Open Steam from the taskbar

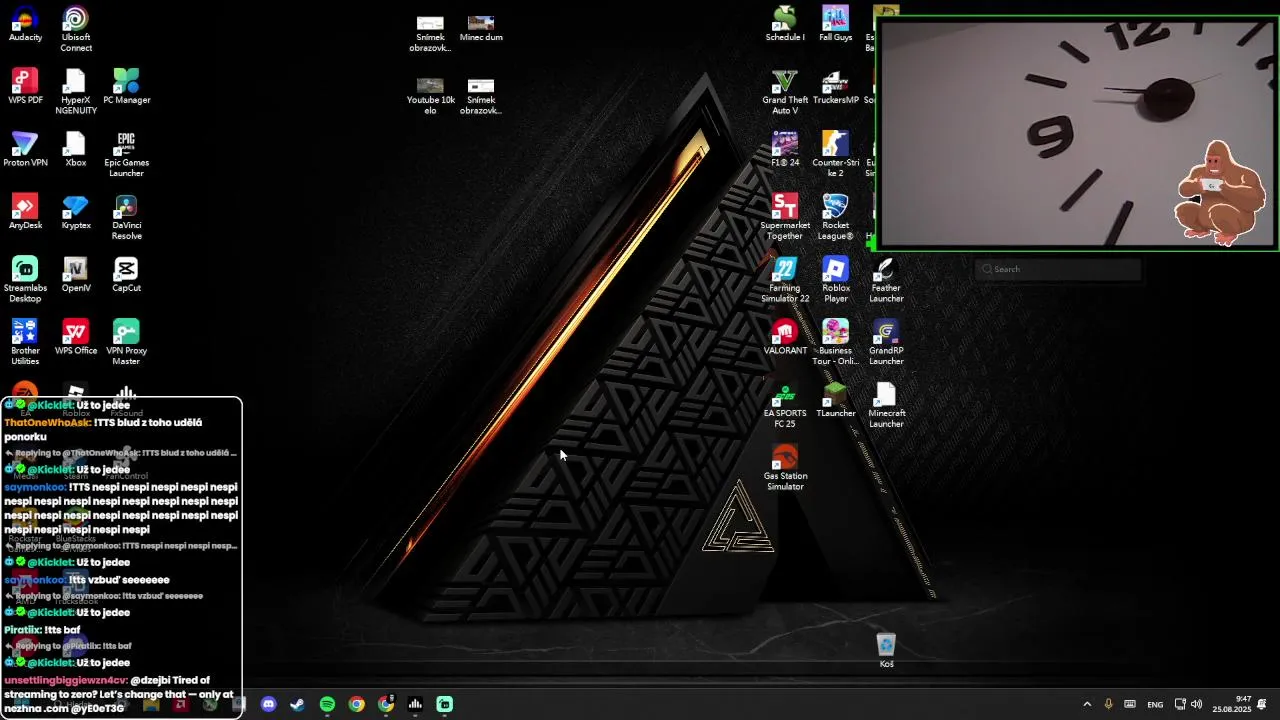coord(297,704)
